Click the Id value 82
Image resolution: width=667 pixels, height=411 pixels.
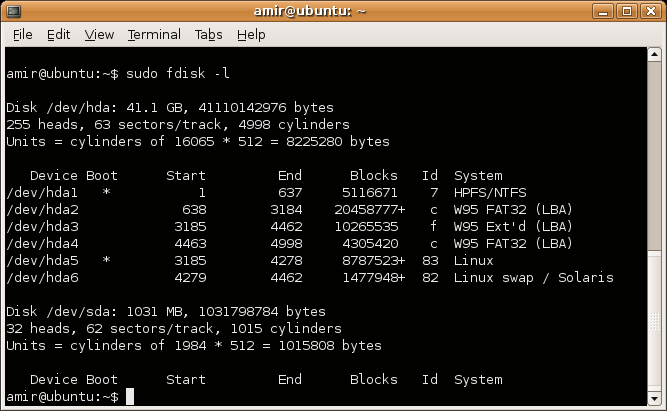click(430, 277)
